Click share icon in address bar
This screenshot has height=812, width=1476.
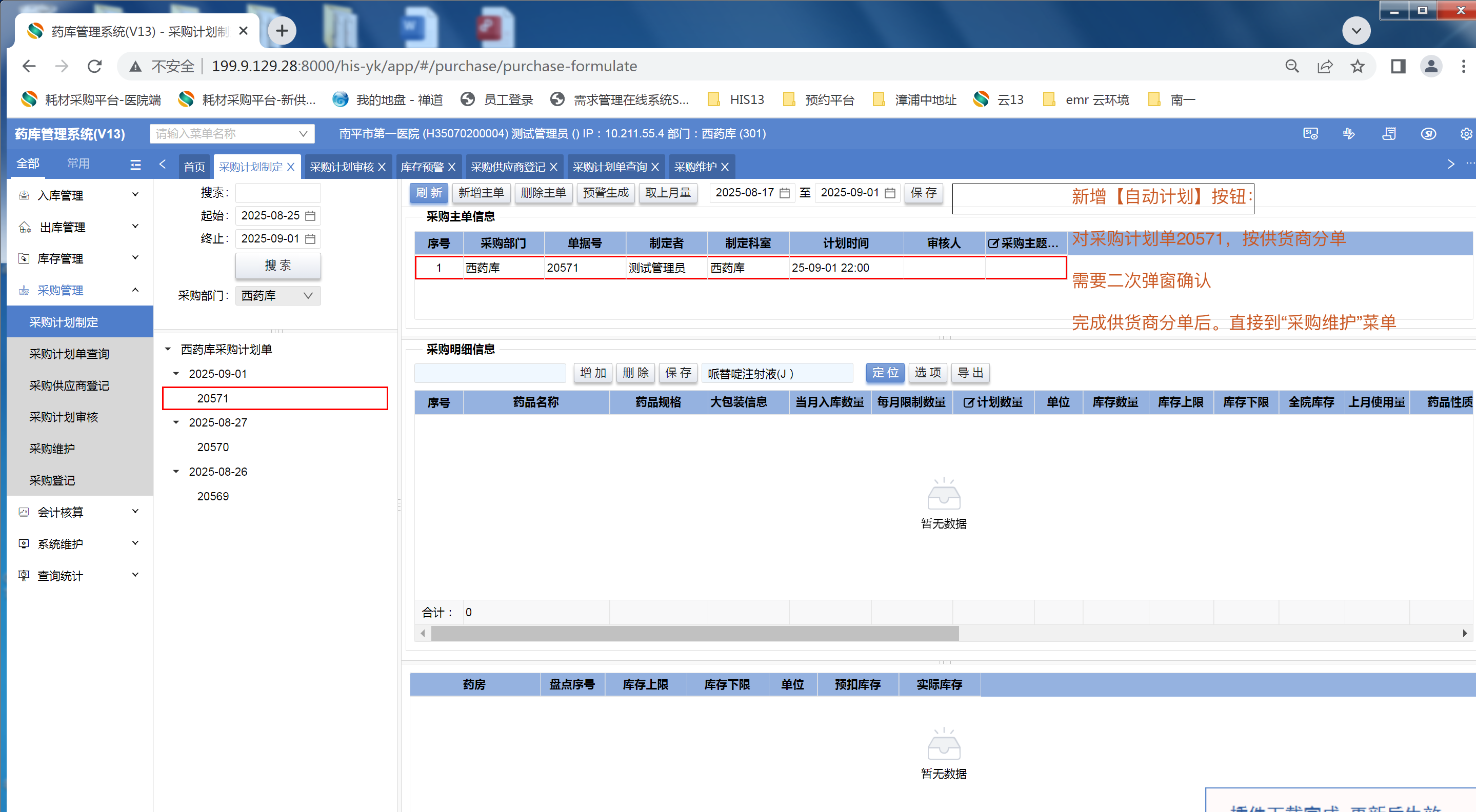click(x=1325, y=67)
